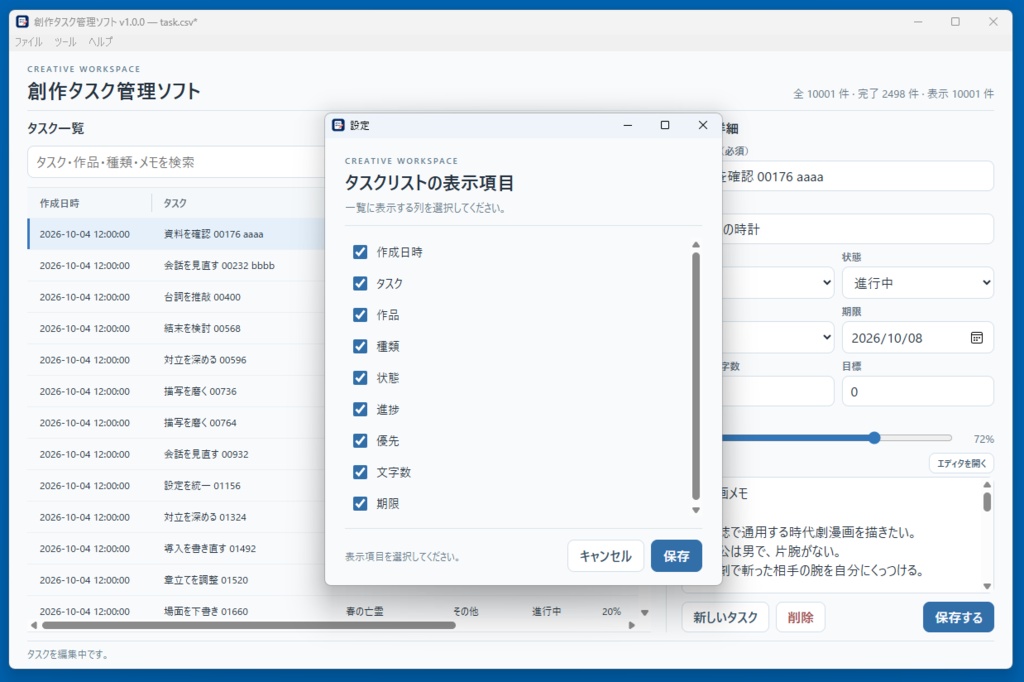
Task: Click the main window app icon
Action: tap(22, 22)
